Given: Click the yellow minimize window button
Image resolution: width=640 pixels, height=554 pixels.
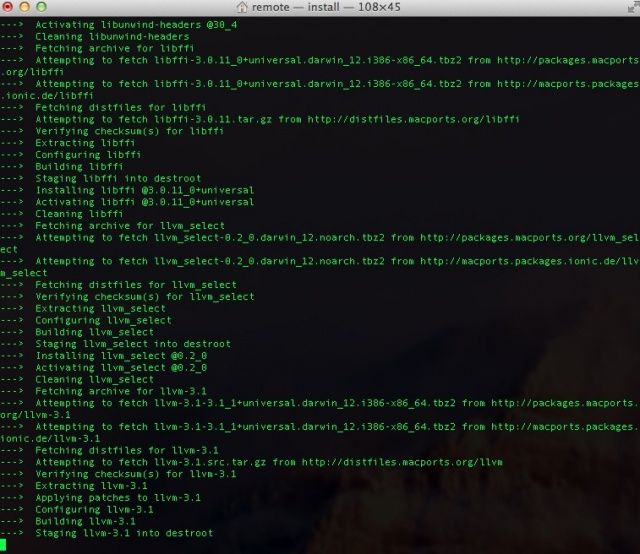Looking at the screenshot, I should pyautogui.click(x=24, y=7).
